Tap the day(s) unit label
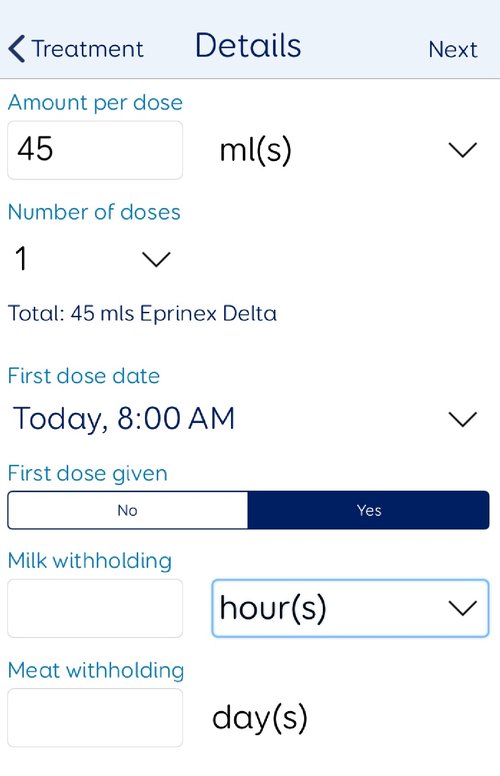 pyautogui.click(x=260, y=719)
